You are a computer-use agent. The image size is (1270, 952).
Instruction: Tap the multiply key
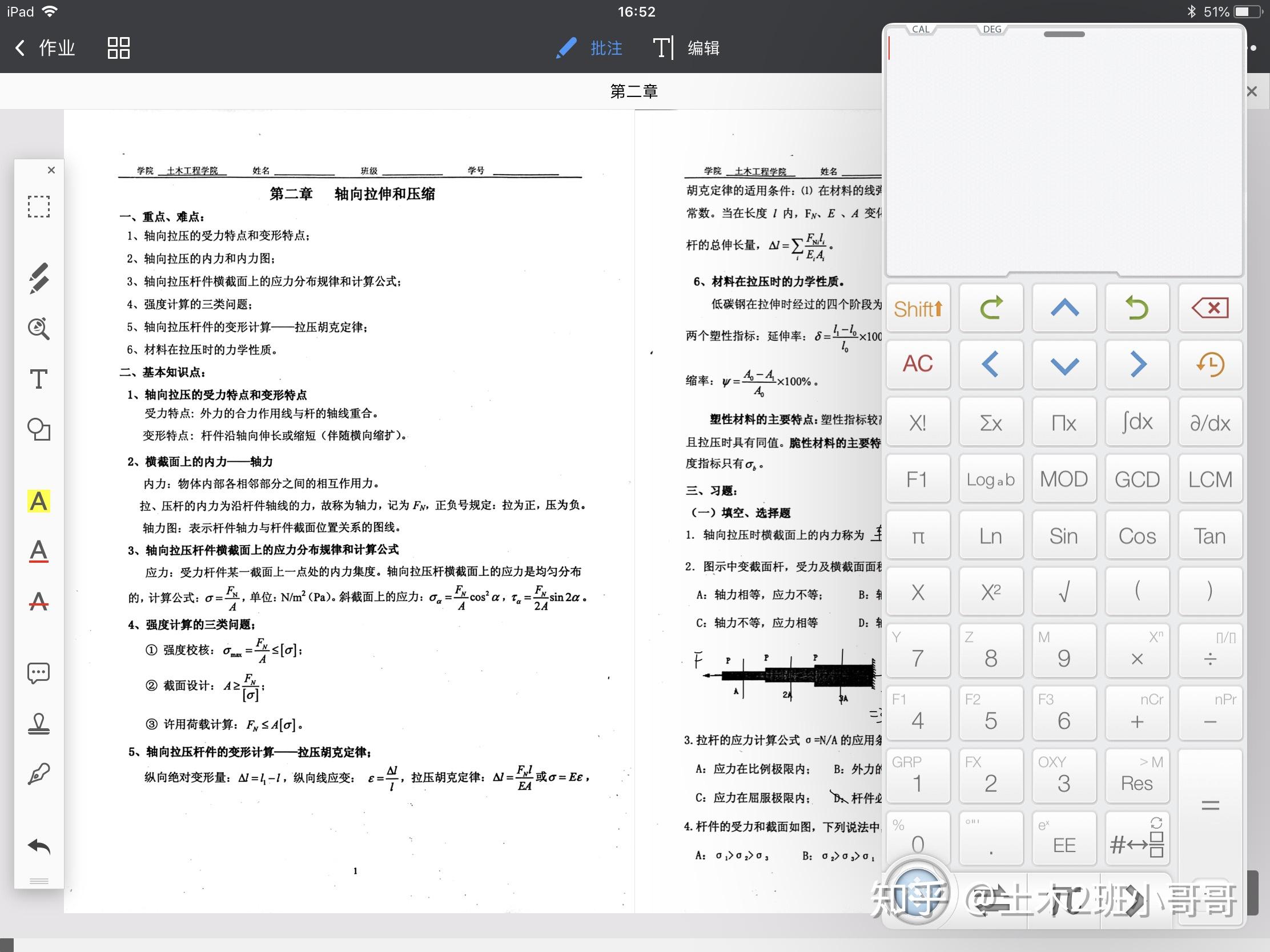coord(1137,651)
